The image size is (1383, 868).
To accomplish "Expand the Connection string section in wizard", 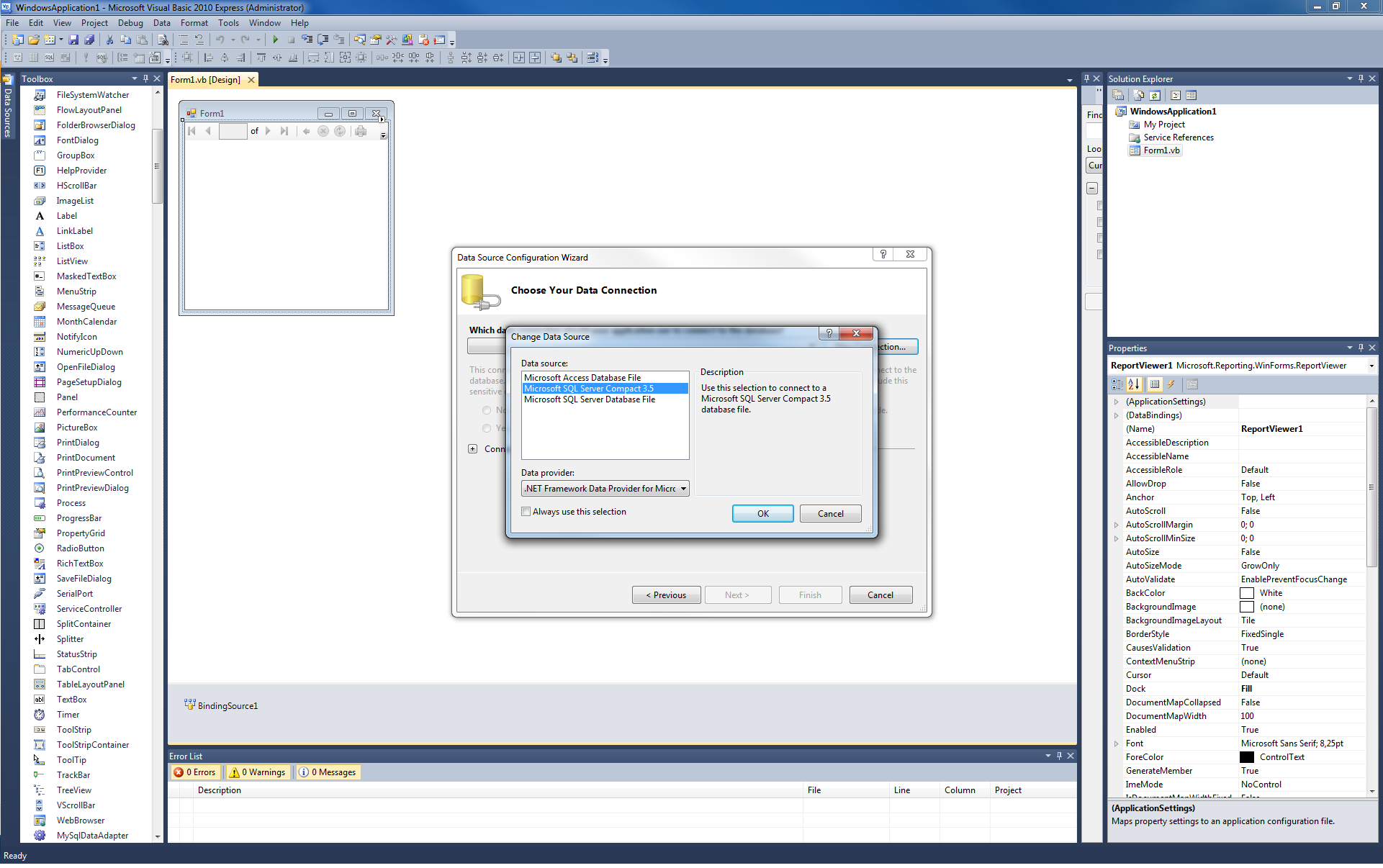I will pos(472,449).
